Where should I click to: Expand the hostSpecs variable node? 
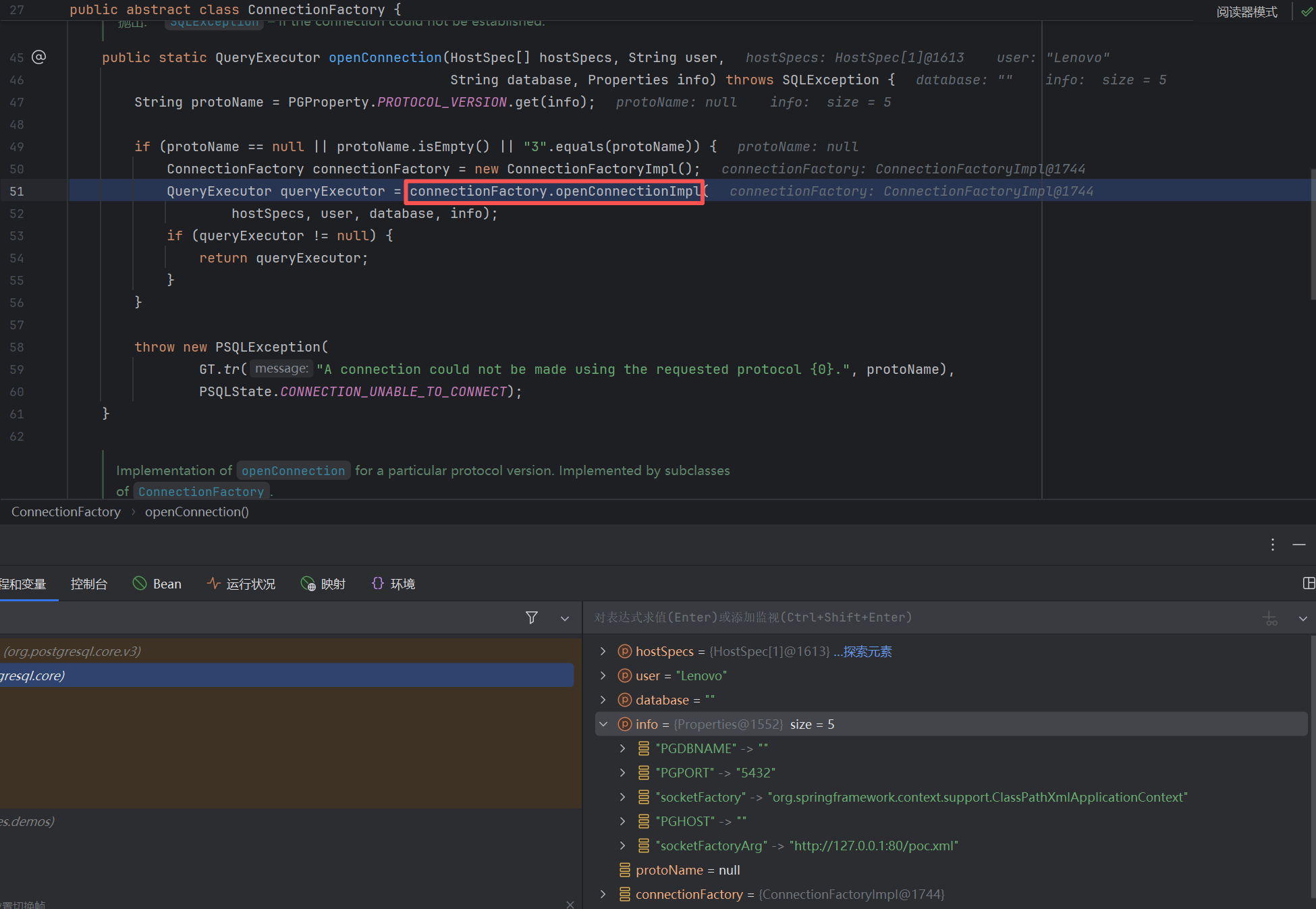[603, 651]
